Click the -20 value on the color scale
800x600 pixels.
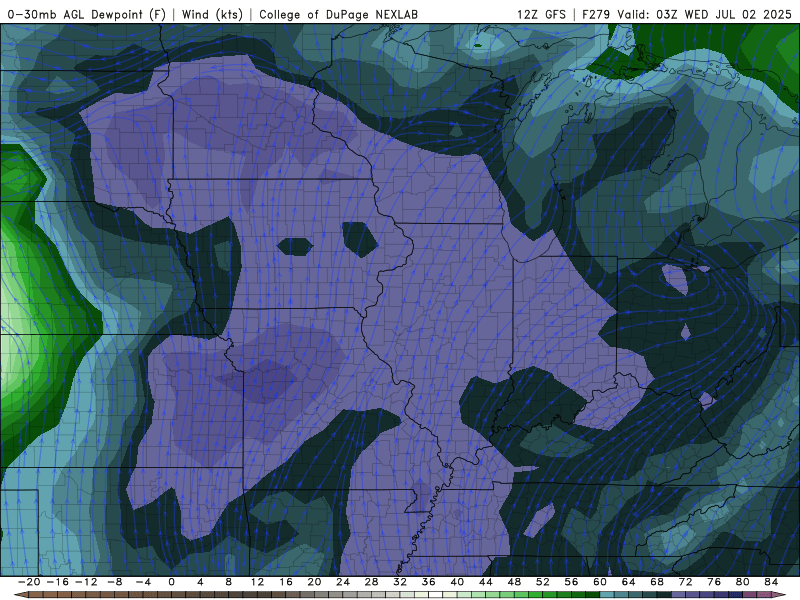coord(29,582)
